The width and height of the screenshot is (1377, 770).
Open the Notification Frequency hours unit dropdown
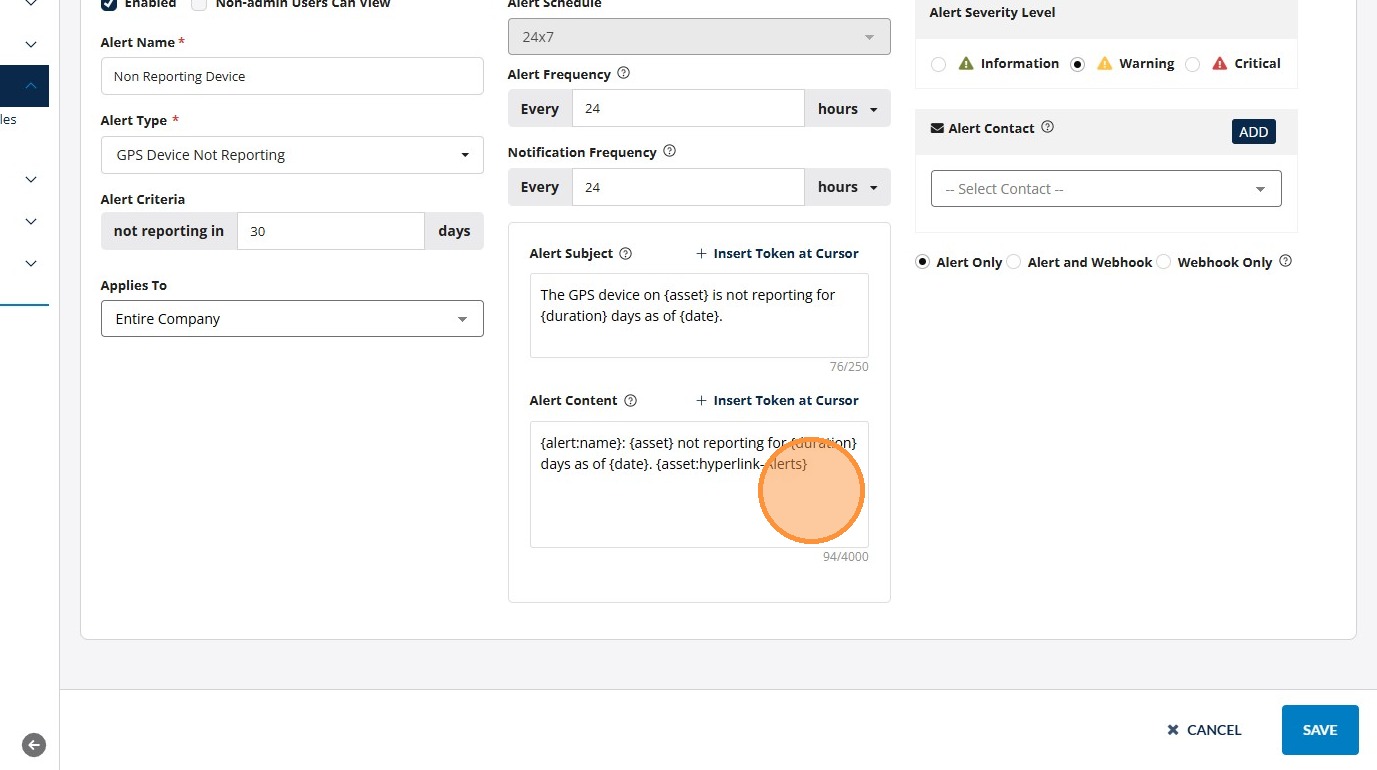coord(847,187)
